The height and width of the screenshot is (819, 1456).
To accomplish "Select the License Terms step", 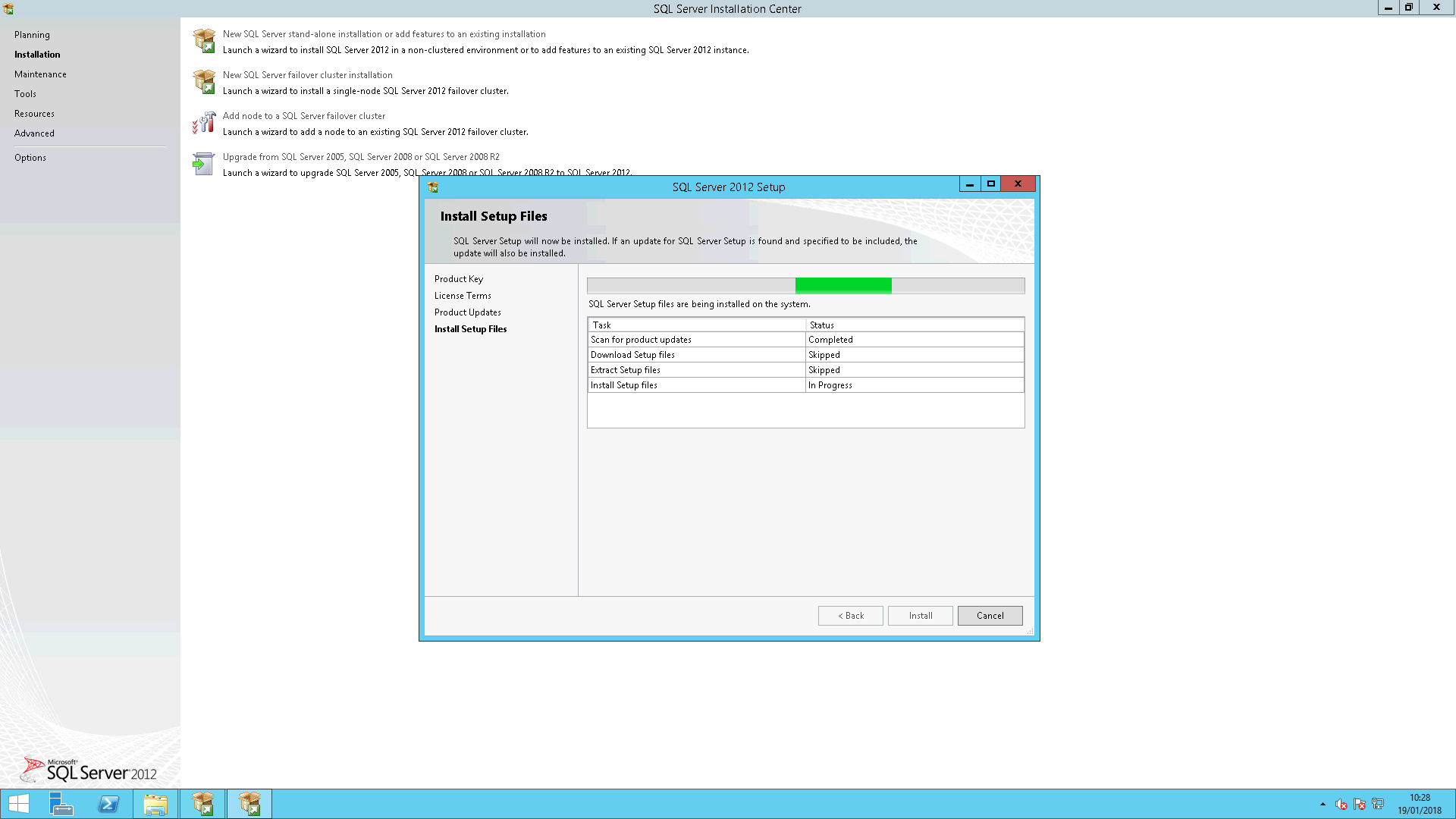I will pyautogui.click(x=463, y=296).
